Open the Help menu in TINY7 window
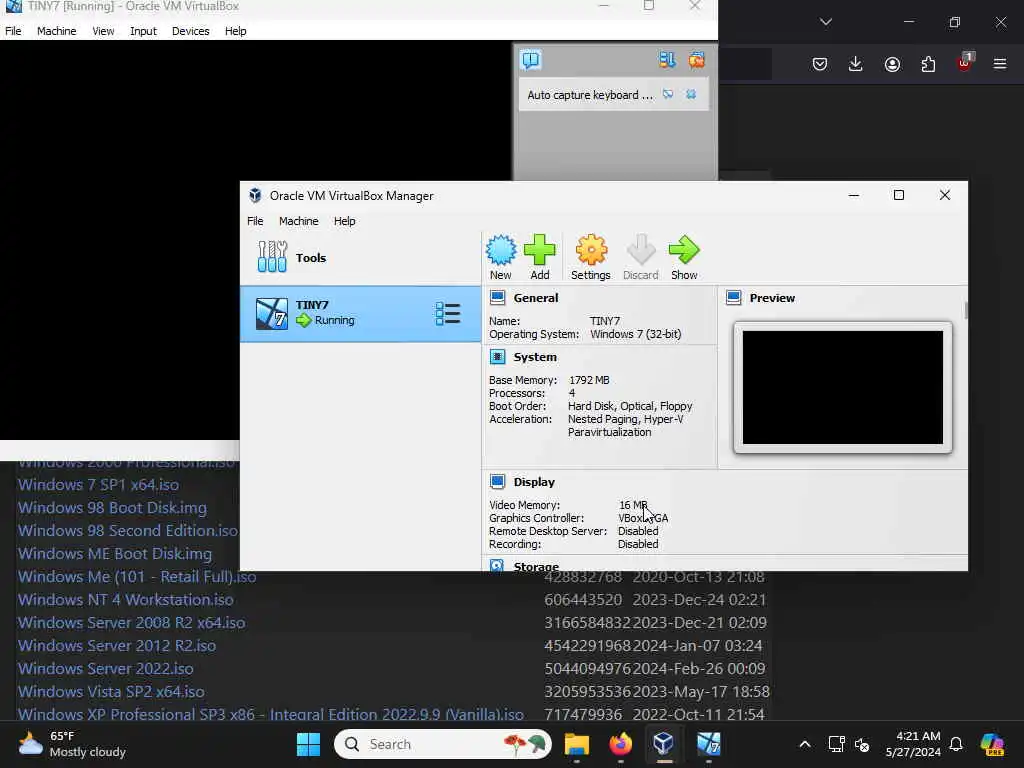The height and width of the screenshot is (768, 1024). 235,31
